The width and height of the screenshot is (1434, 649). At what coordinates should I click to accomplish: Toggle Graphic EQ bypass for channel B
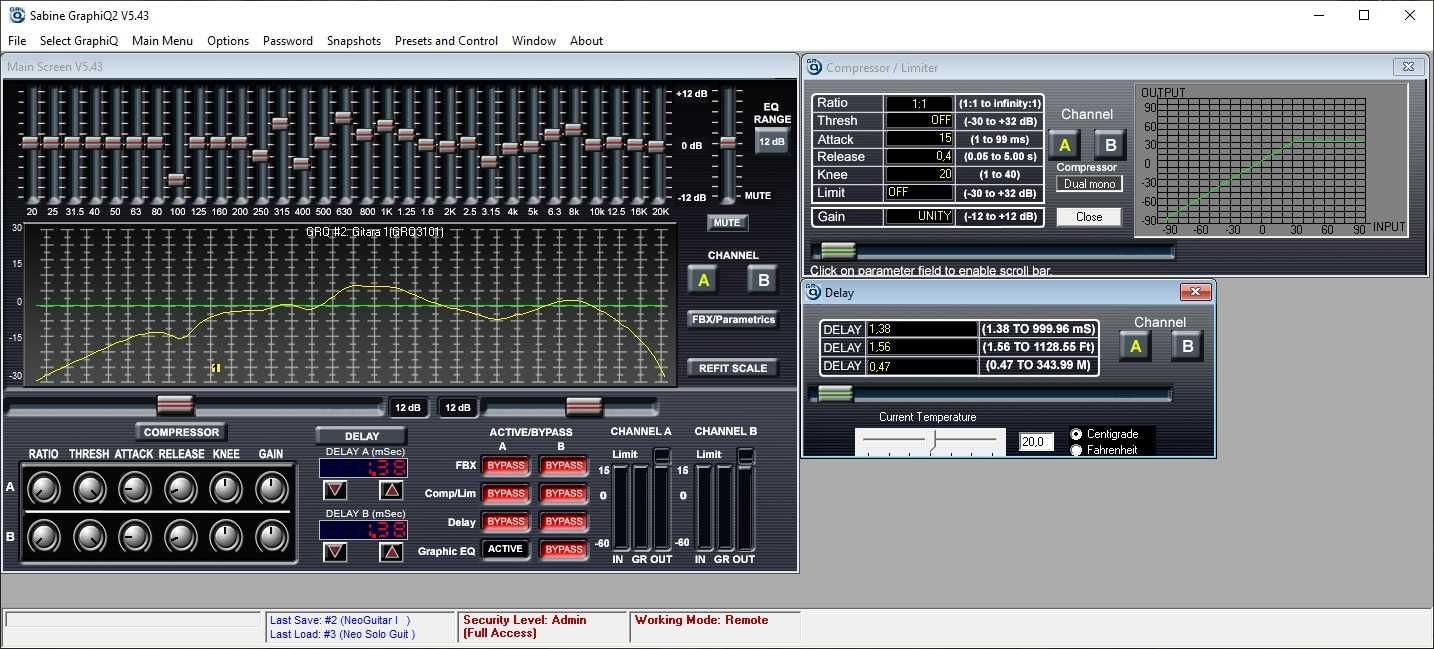564,549
